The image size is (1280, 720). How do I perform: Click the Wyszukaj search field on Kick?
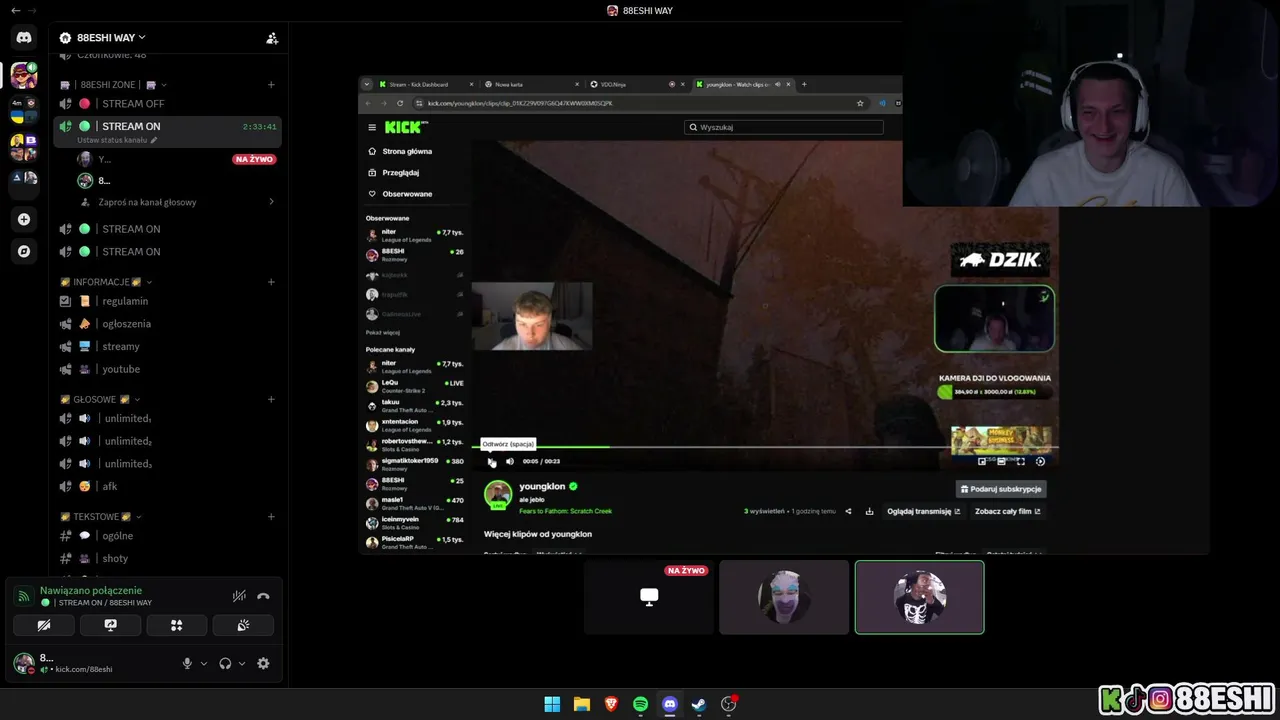click(x=784, y=127)
